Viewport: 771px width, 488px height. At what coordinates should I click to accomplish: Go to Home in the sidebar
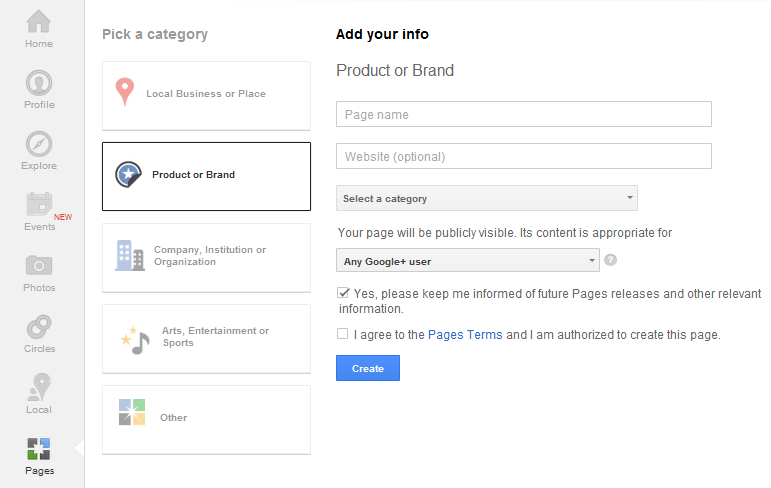(x=39, y=29)
